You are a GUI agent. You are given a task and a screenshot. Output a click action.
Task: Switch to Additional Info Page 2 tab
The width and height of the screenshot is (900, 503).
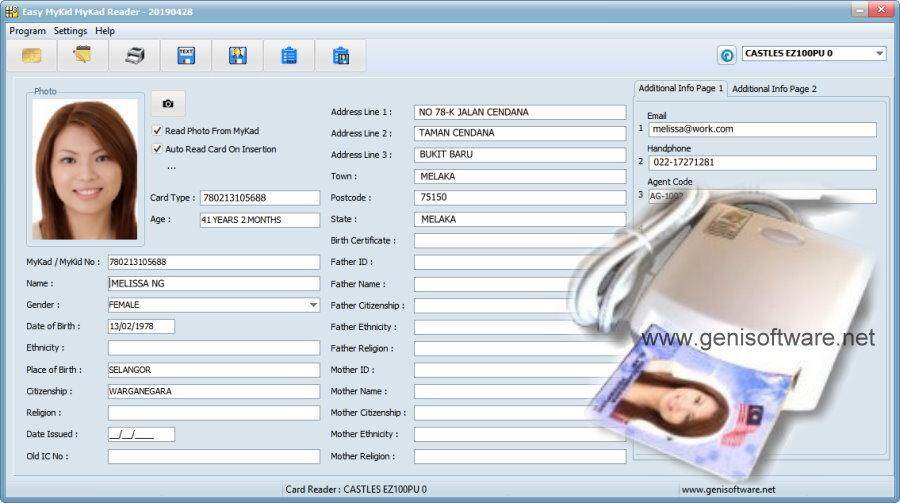pos(774,89)
